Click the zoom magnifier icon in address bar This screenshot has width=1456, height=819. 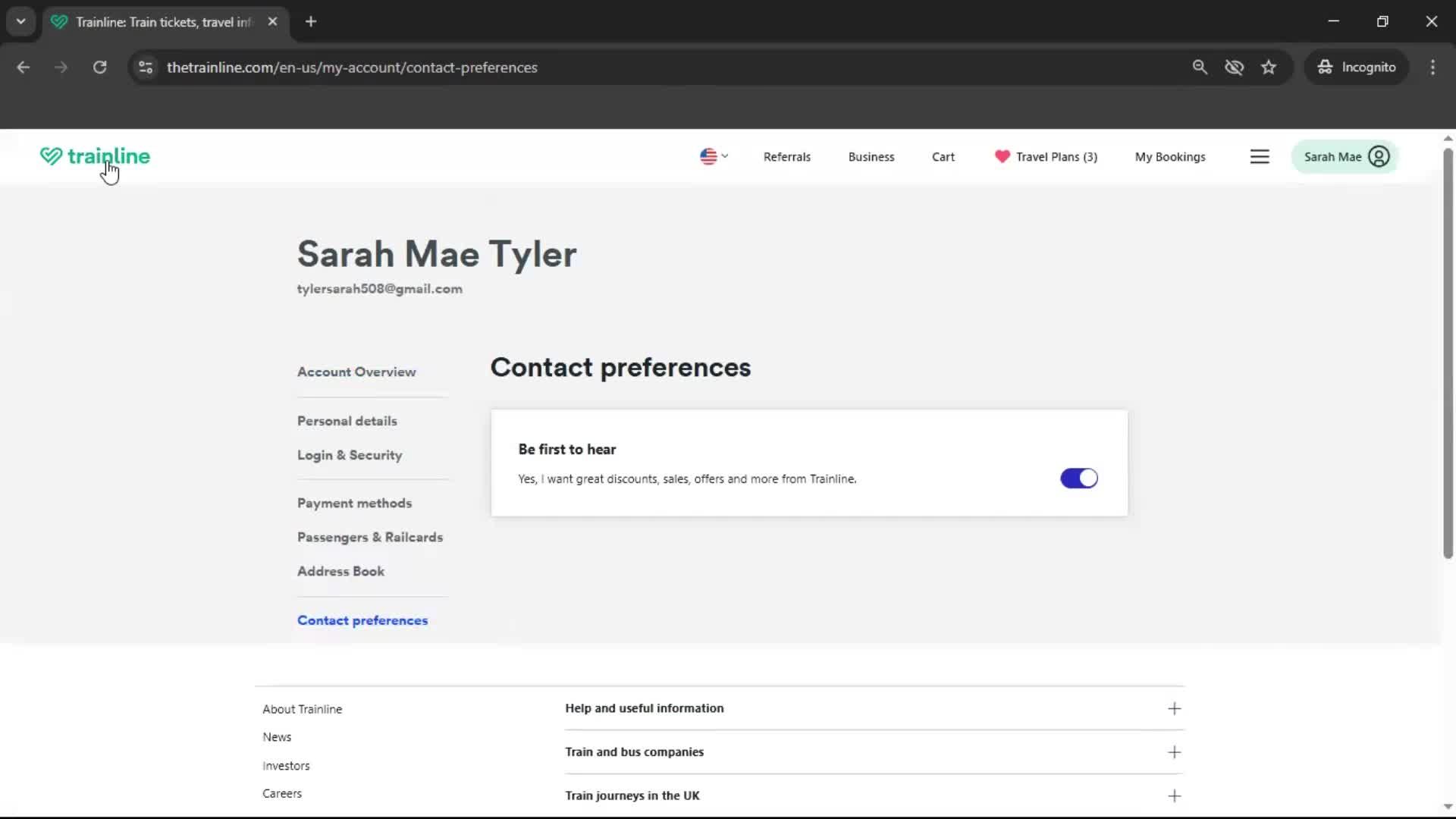1200,67
